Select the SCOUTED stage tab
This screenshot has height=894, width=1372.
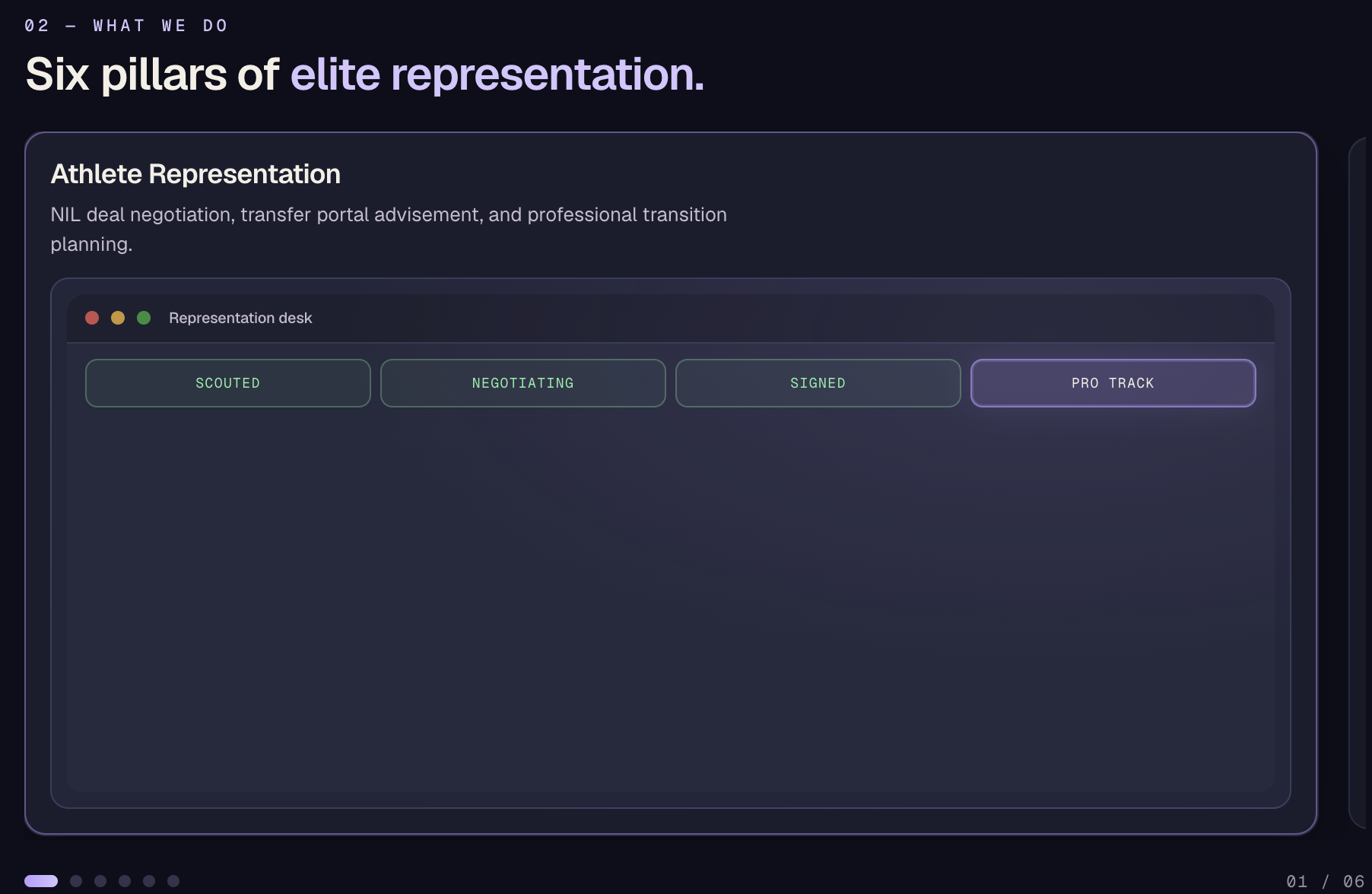tap(228, 383)
